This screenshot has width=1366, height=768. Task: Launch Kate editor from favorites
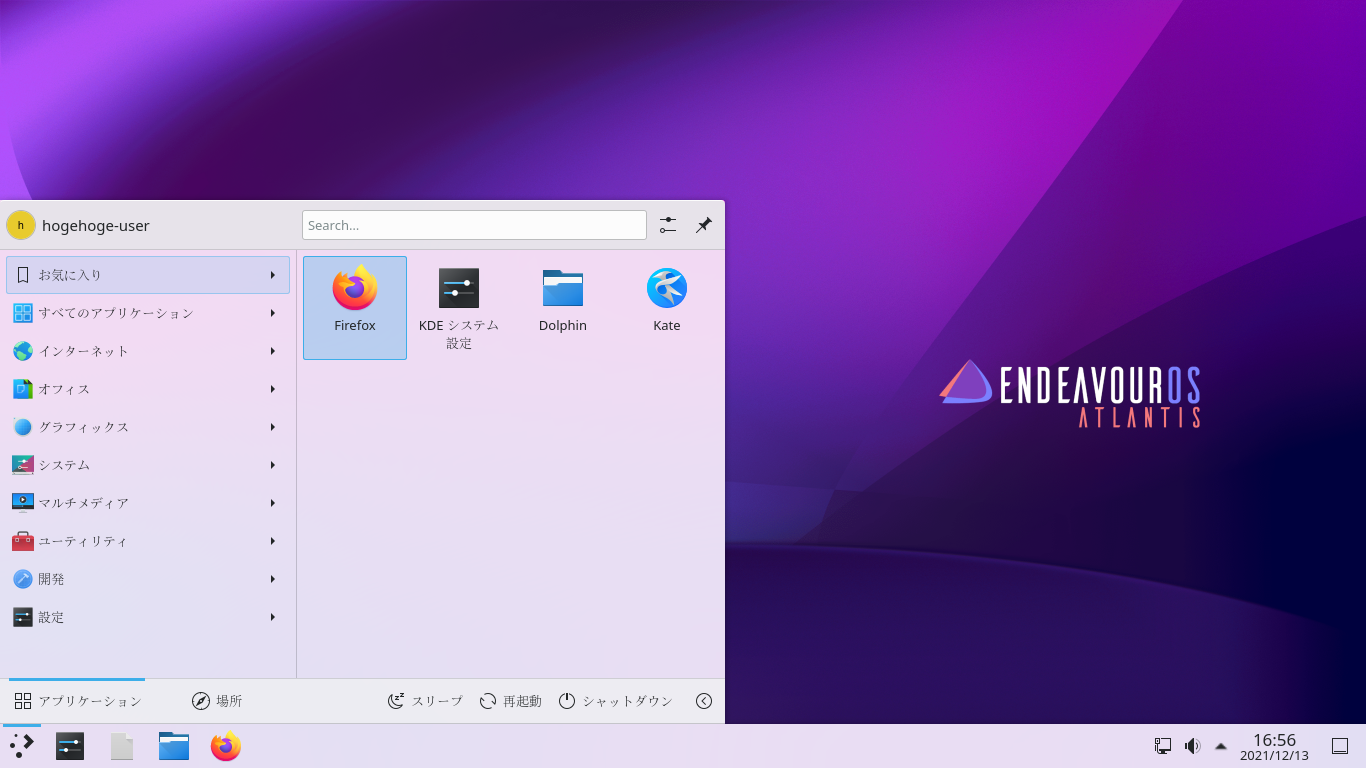click(667, 308)
